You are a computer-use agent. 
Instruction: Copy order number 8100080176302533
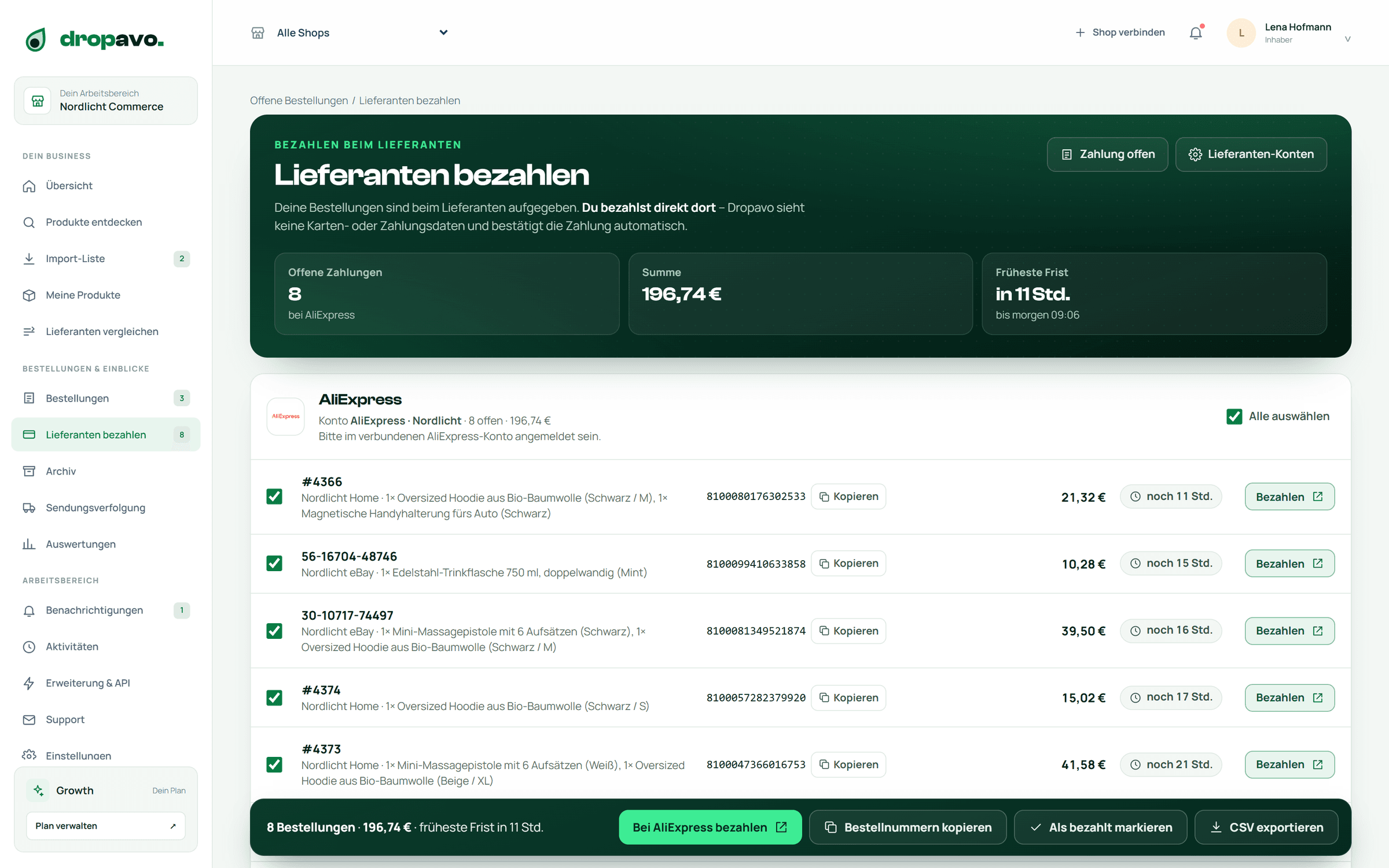[x=848, y=496]
